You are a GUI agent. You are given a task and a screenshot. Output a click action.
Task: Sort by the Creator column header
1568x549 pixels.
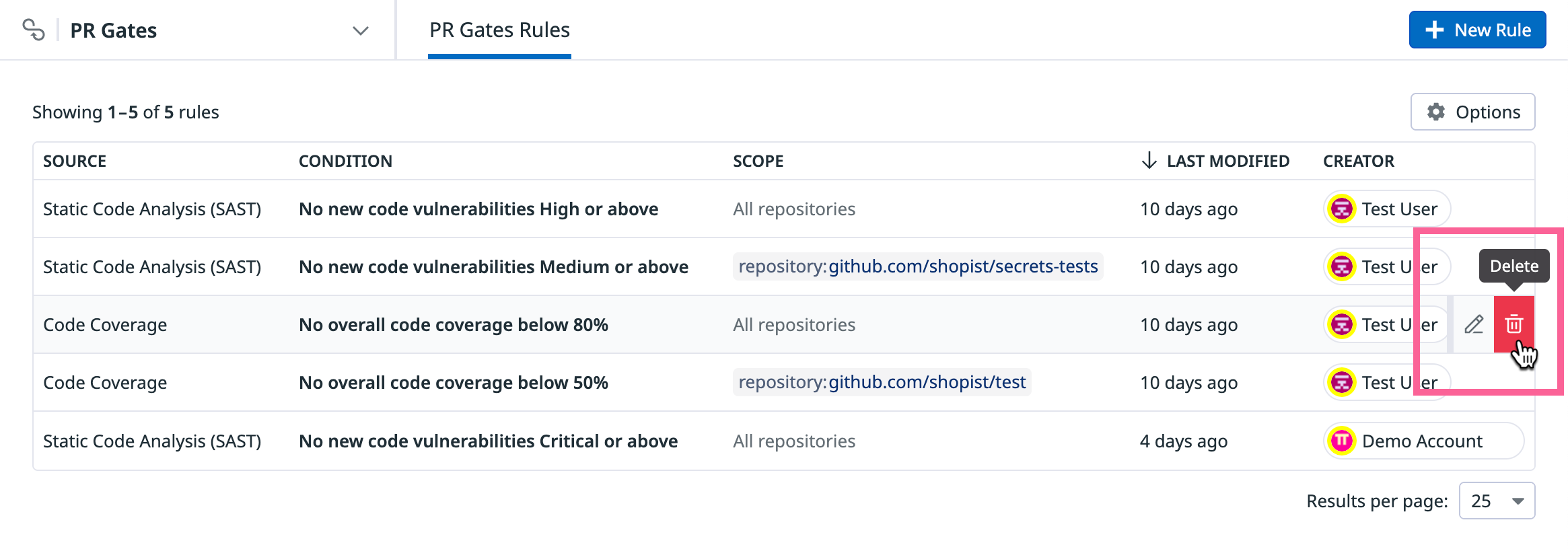point(1358,161)
